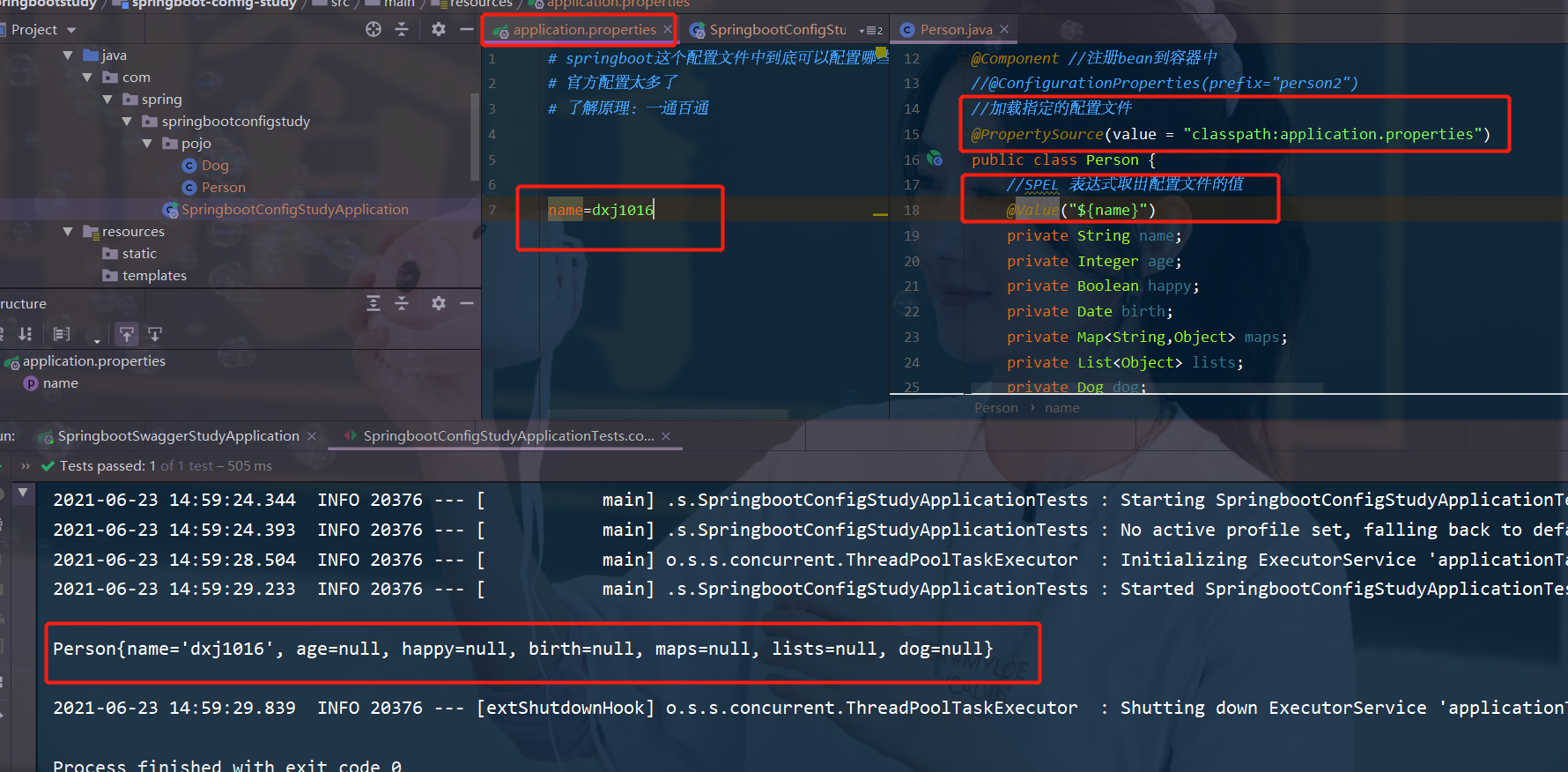The height and width of the screenshot is (772, 1568).
Task: Click the Project panel locate-file crosshair icon
Action: tap(374, 29)
